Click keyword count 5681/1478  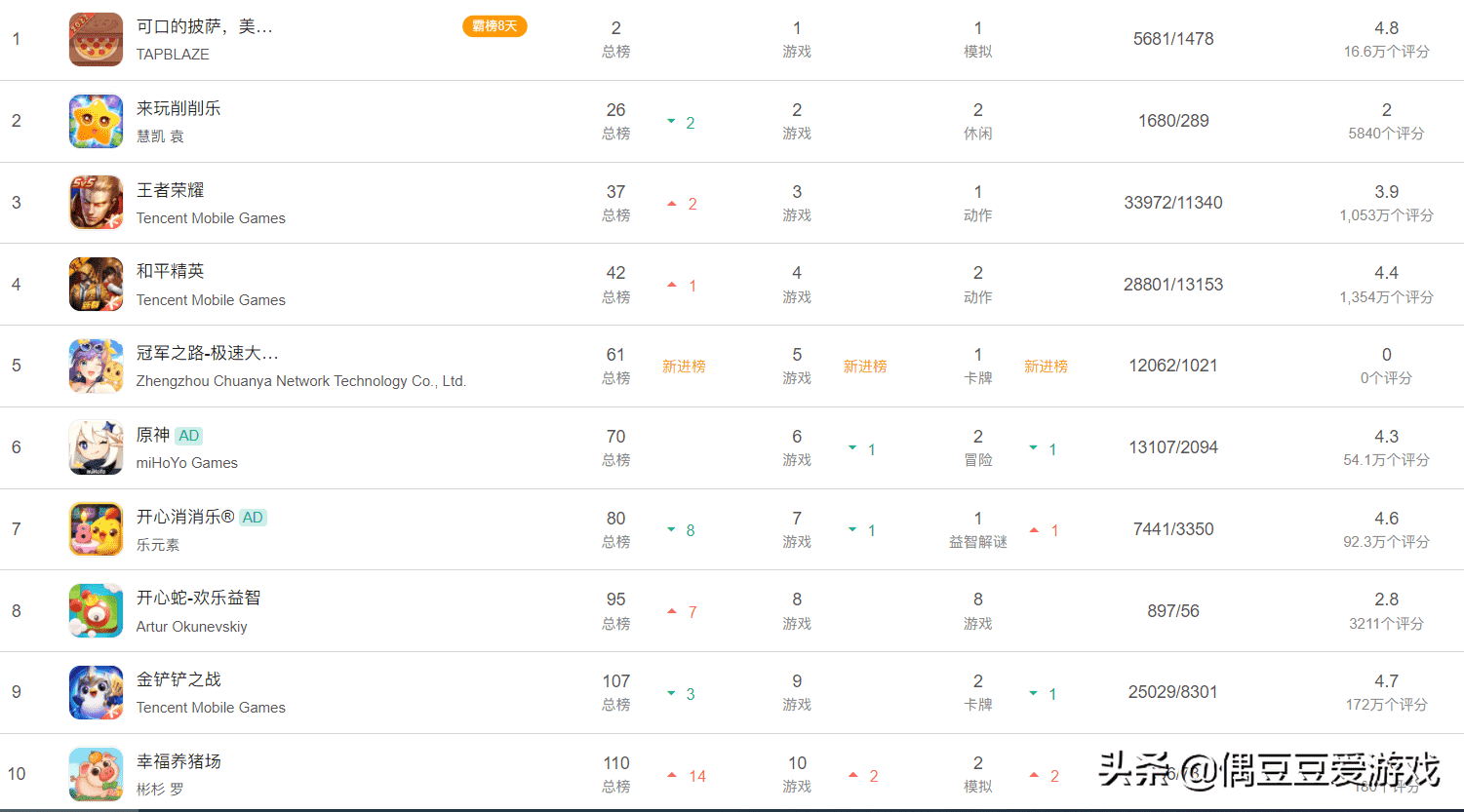point(1173,39)
